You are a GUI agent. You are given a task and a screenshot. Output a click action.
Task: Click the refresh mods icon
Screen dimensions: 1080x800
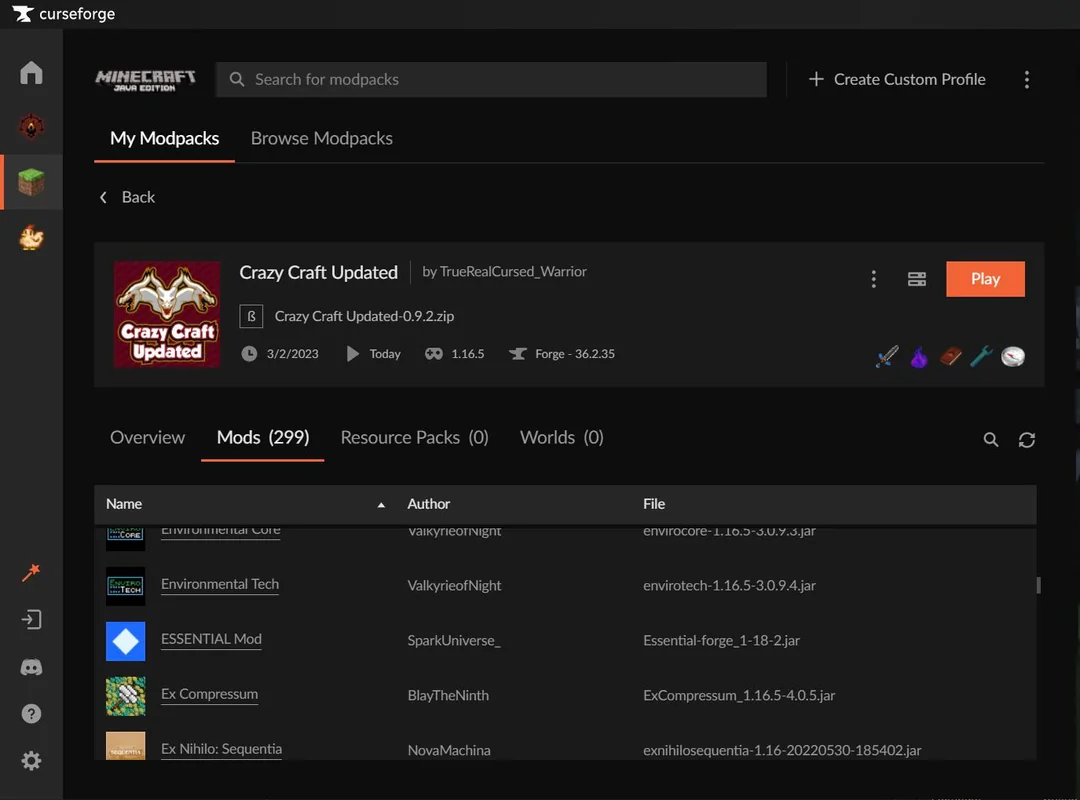(1026, 440)
